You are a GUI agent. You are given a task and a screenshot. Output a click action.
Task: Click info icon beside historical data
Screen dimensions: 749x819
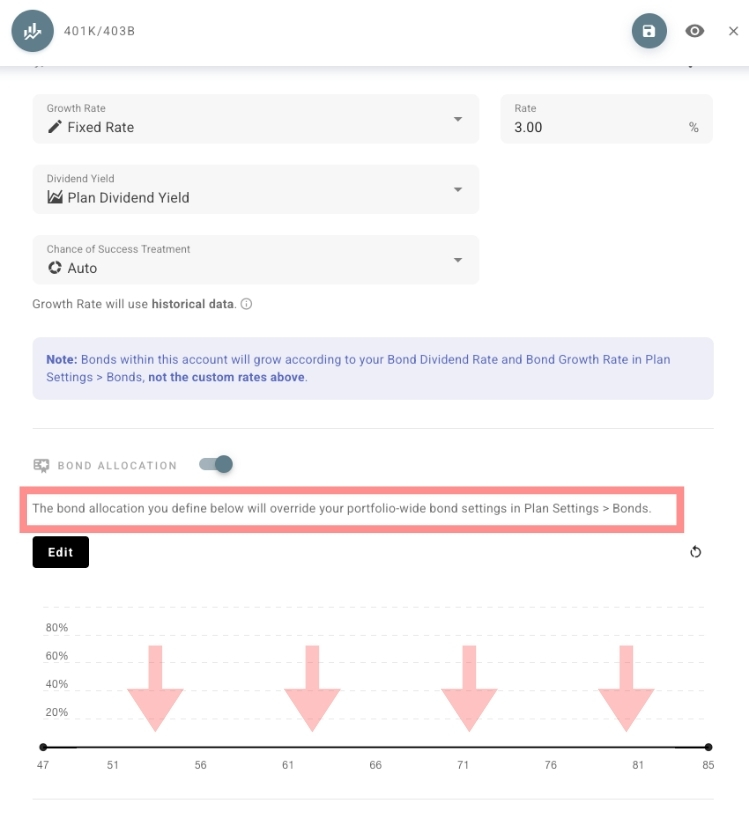(x=246, y=304)
